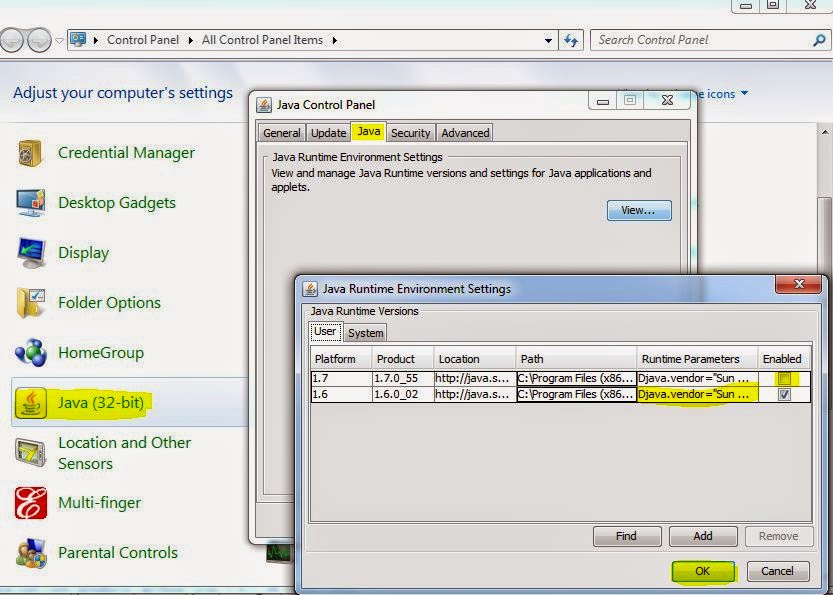
Task: Switch to the System tab
Action: click(366, 333)
